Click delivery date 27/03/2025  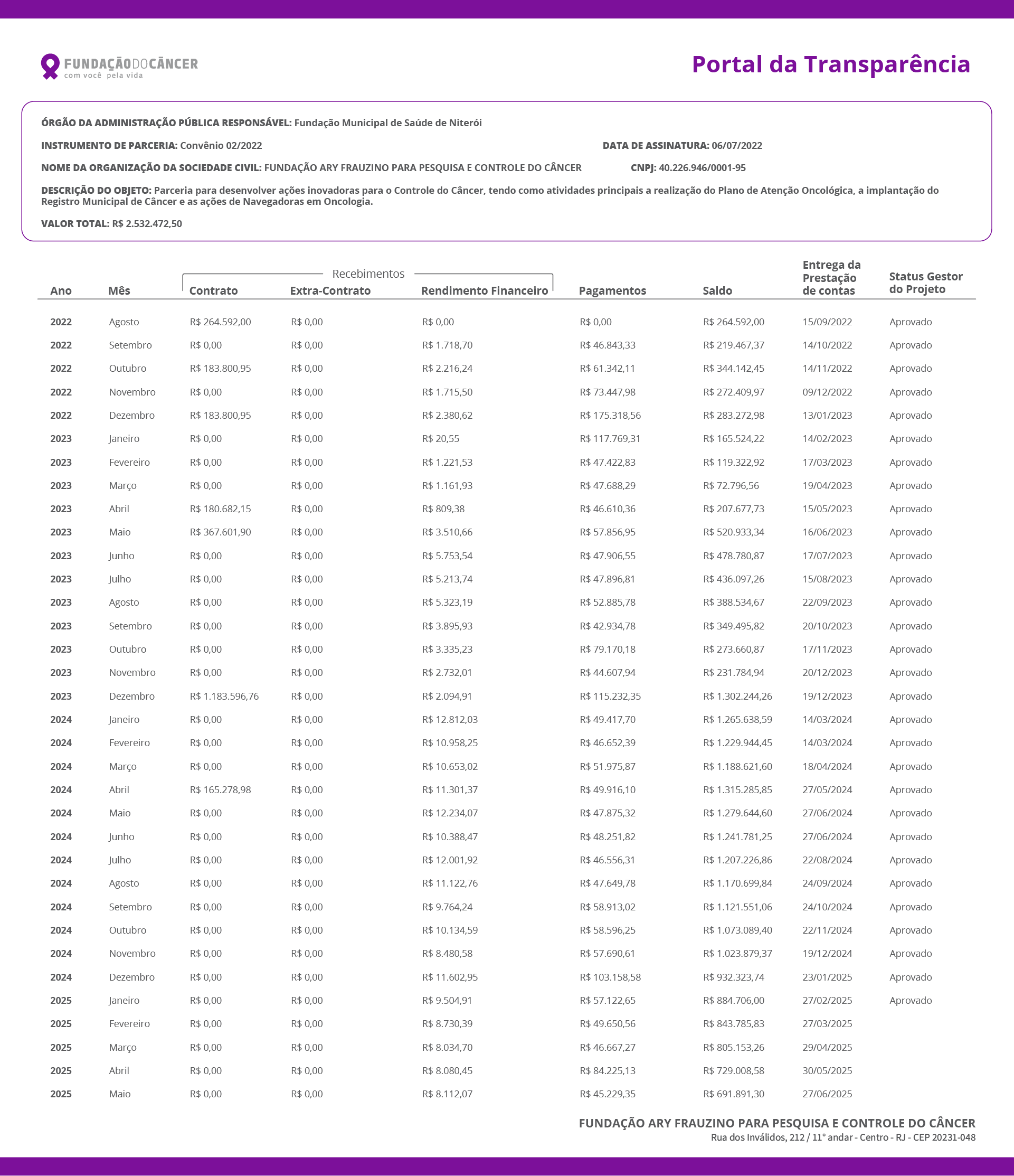click(x=827, y=1024)
